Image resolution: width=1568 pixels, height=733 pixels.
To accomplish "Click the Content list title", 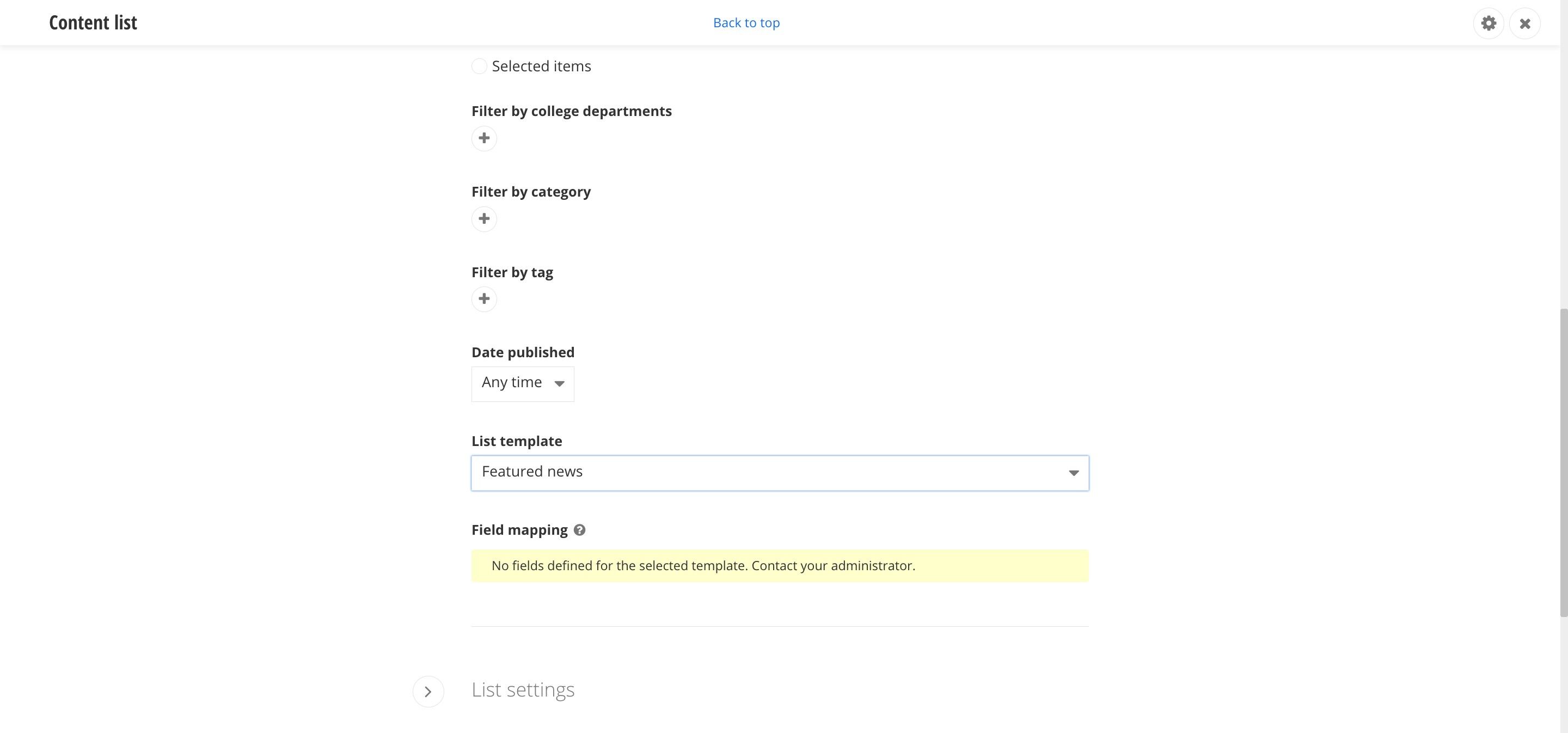I will tap(93, 22).
